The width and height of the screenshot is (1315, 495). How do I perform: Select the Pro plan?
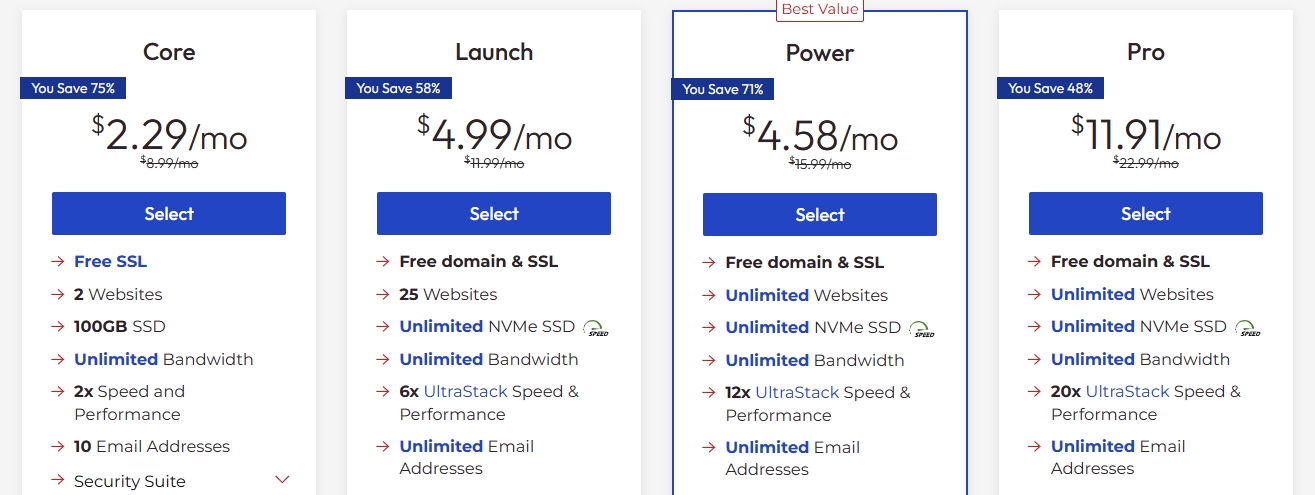coord(1145,214)
